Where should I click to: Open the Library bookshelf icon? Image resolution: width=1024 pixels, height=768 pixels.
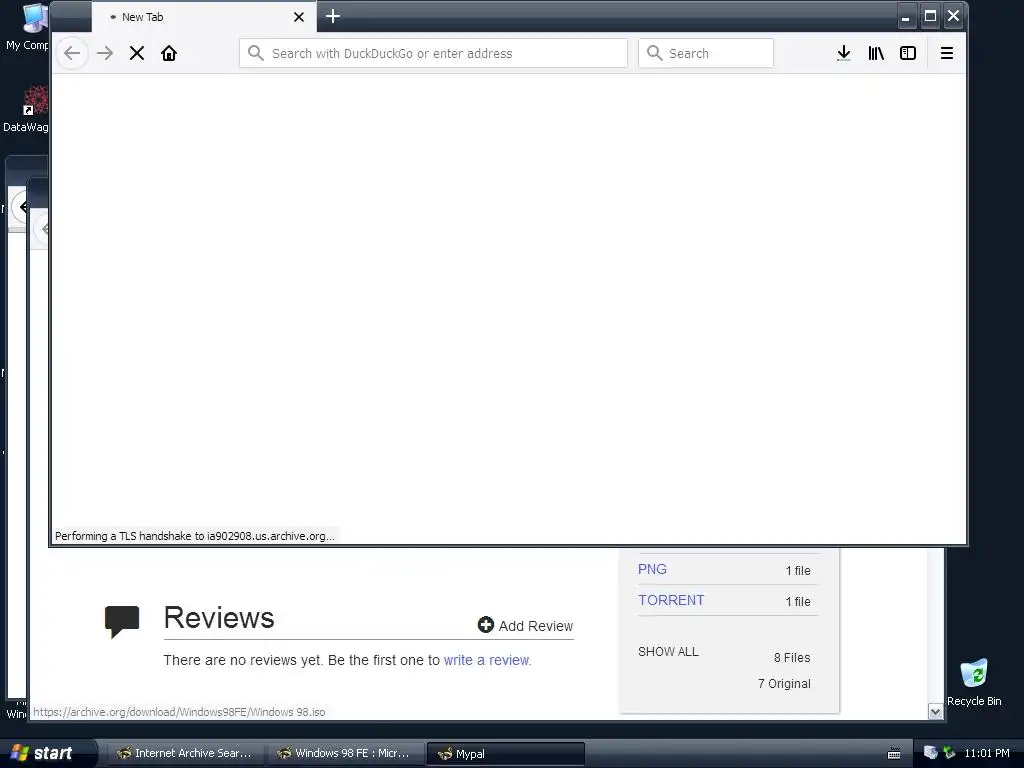[876, 53]
